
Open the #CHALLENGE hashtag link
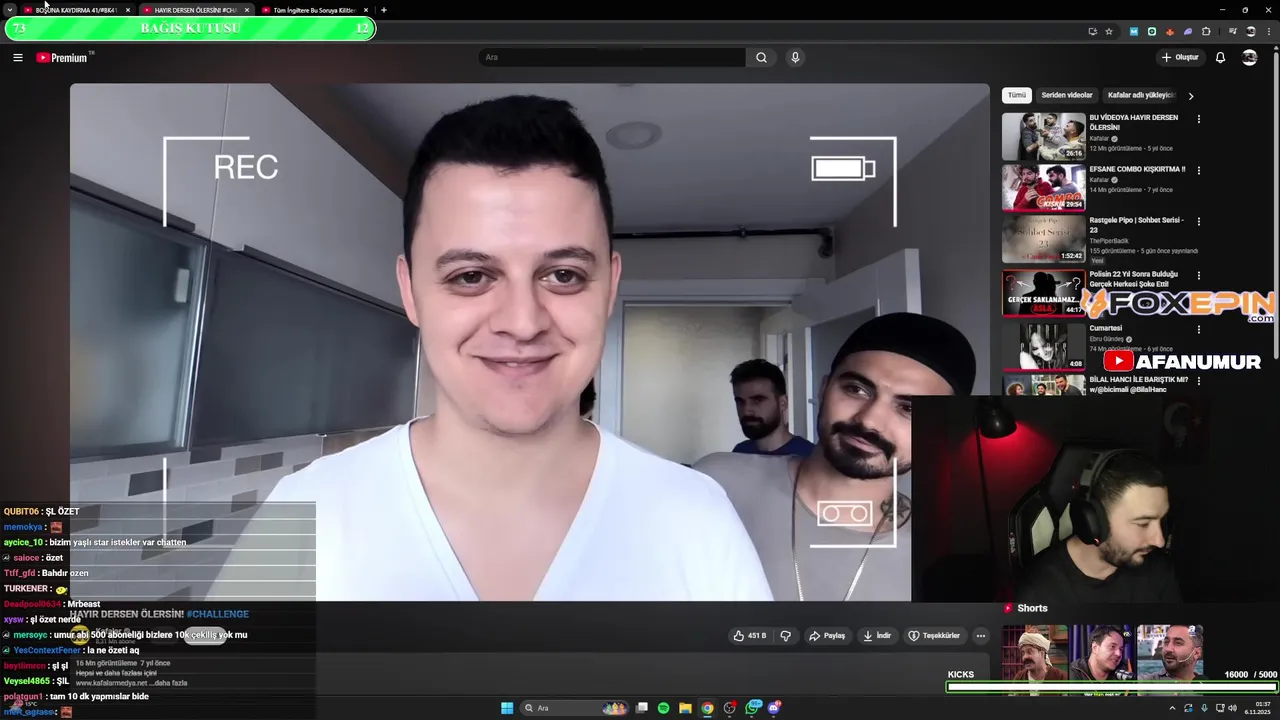click(218, 614)
